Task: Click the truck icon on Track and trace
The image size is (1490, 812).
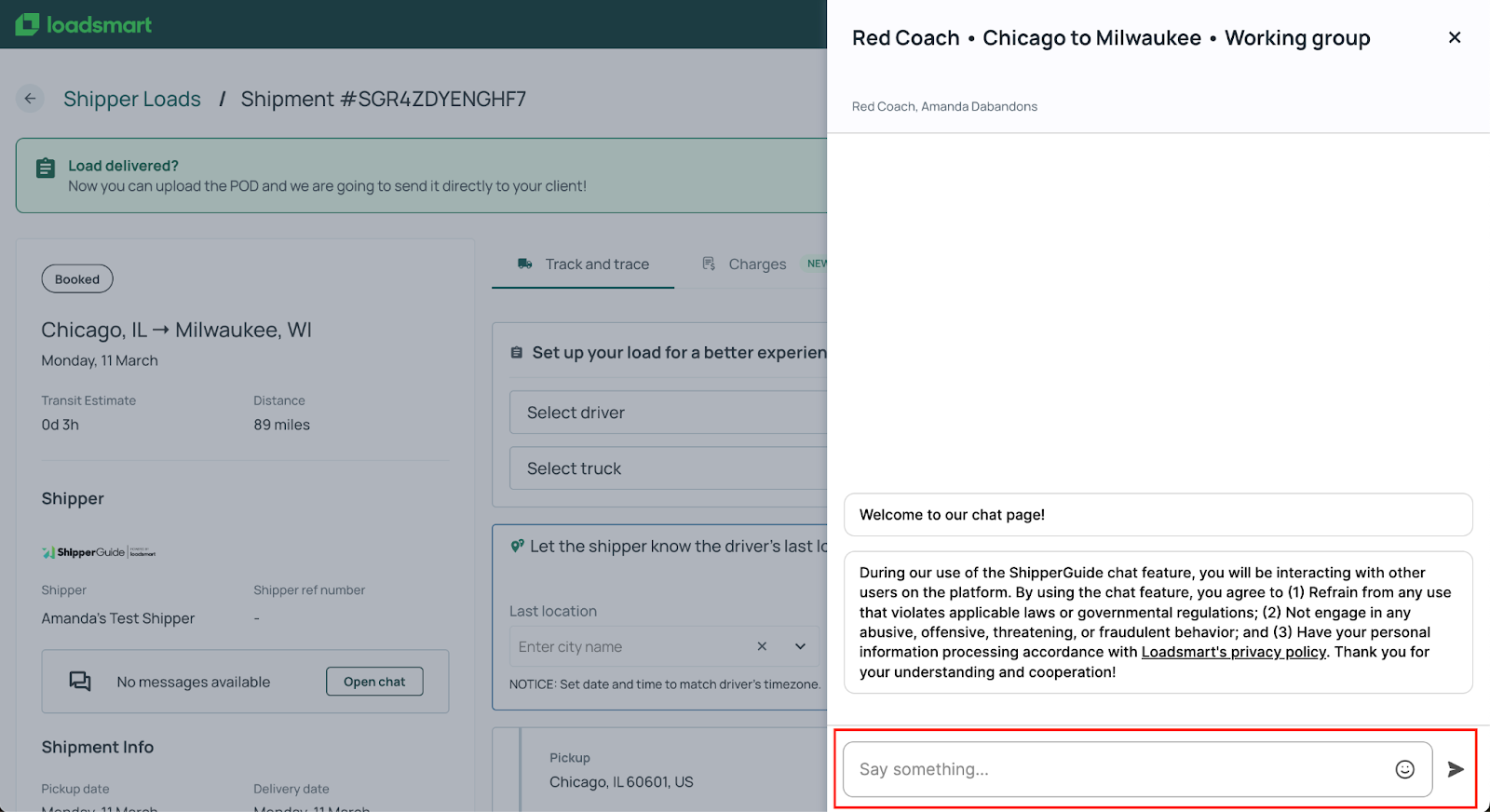Action: coord(525,264)
